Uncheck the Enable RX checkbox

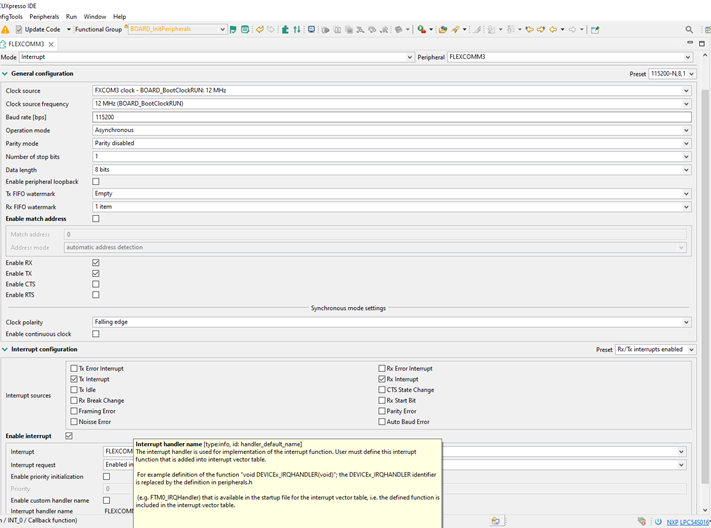96,263
